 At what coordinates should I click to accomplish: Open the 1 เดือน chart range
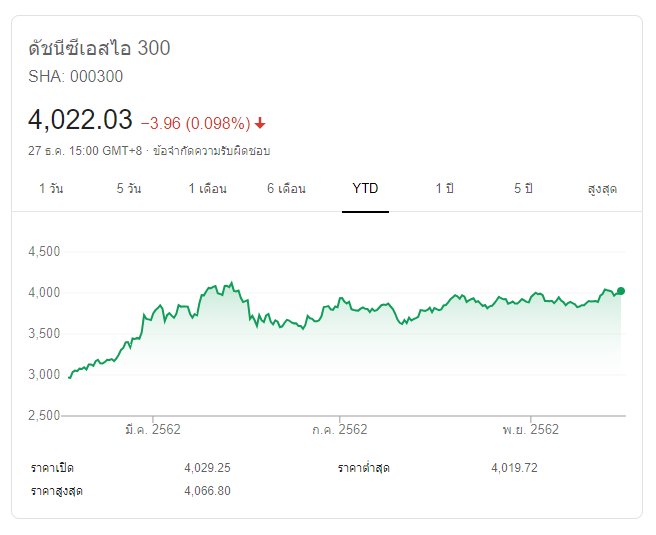tap(207, 188)
